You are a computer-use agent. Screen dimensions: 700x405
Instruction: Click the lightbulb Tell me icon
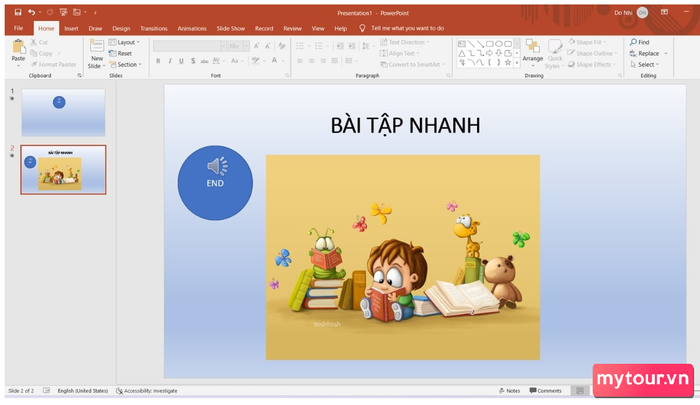[x=362, y=28]
